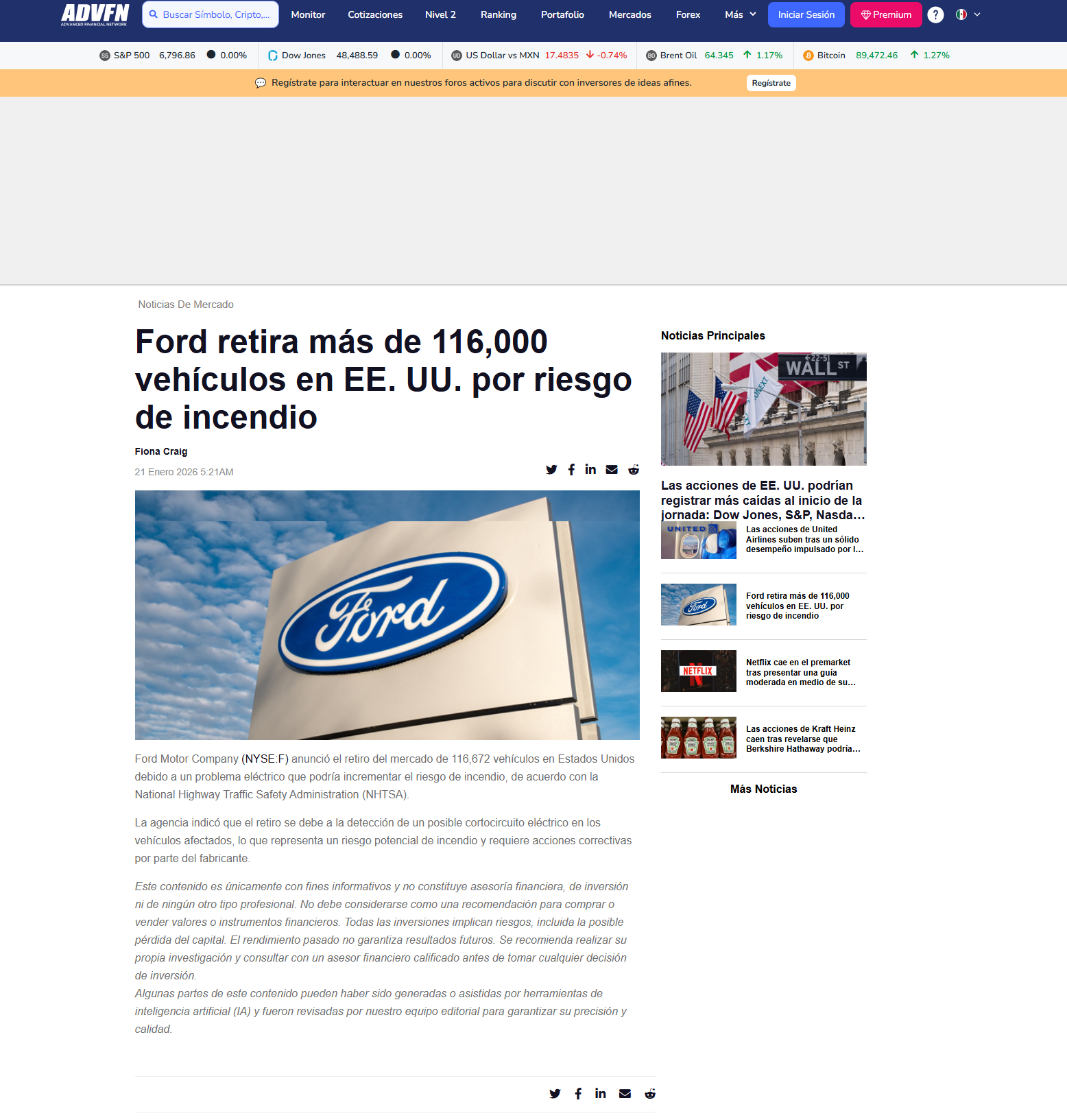The height and width of the screenshot is (1120, 1067).
Task: Click Brent Oil price 64.345
Action: [x=719, y=56]
